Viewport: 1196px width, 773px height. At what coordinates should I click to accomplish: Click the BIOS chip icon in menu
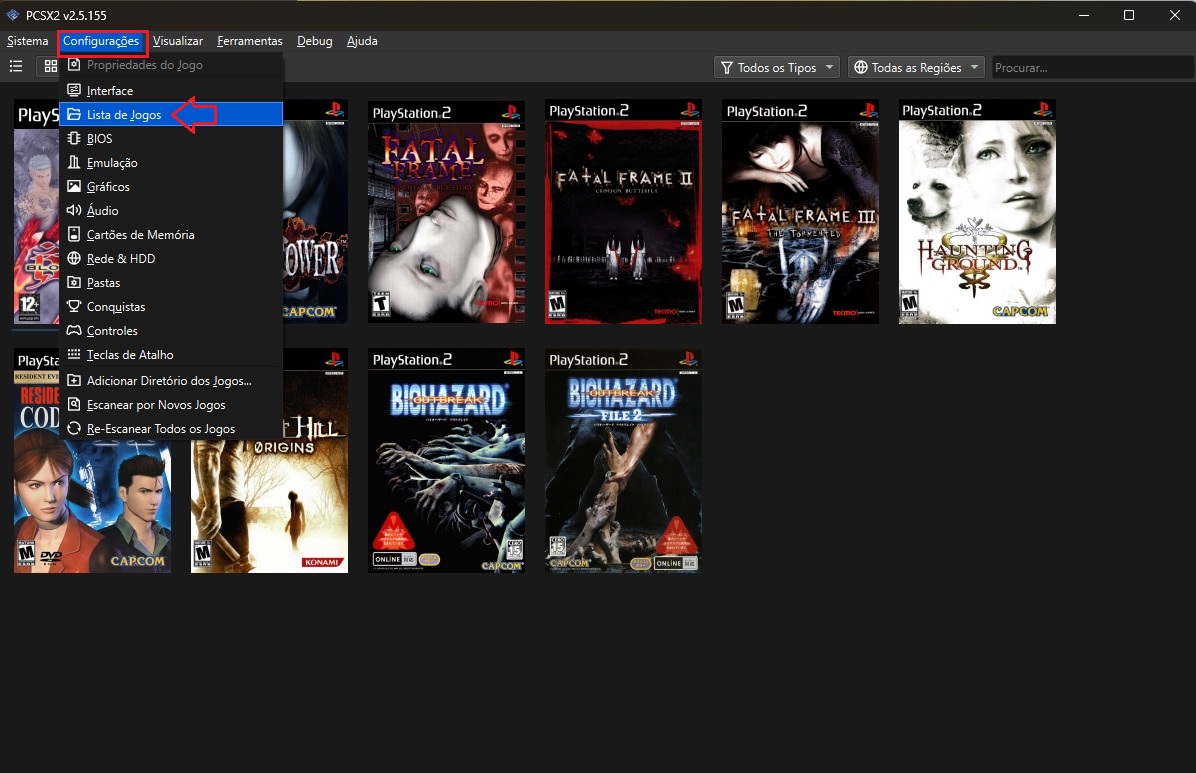tap(73, 139)
